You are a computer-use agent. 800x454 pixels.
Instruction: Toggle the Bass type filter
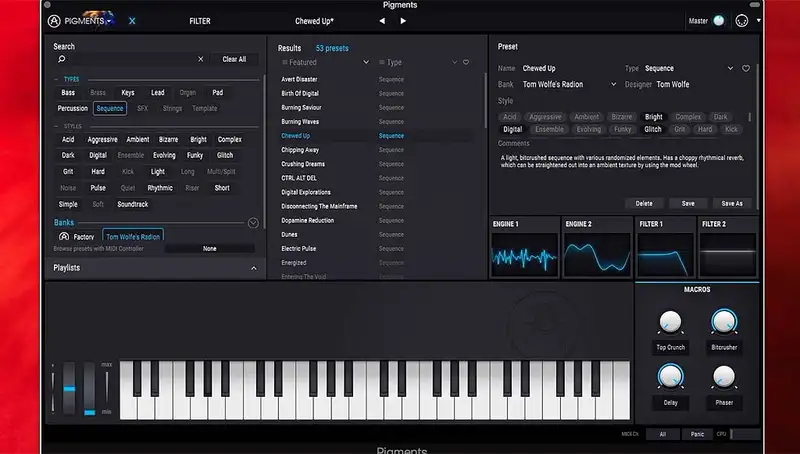[x=68, y=93]
